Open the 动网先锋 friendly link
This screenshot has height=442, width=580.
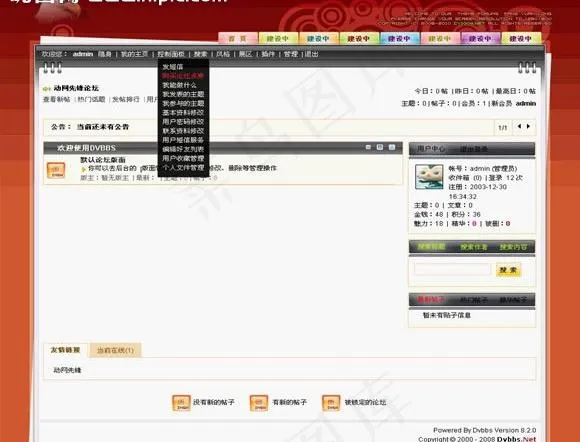tap(67, 370)
